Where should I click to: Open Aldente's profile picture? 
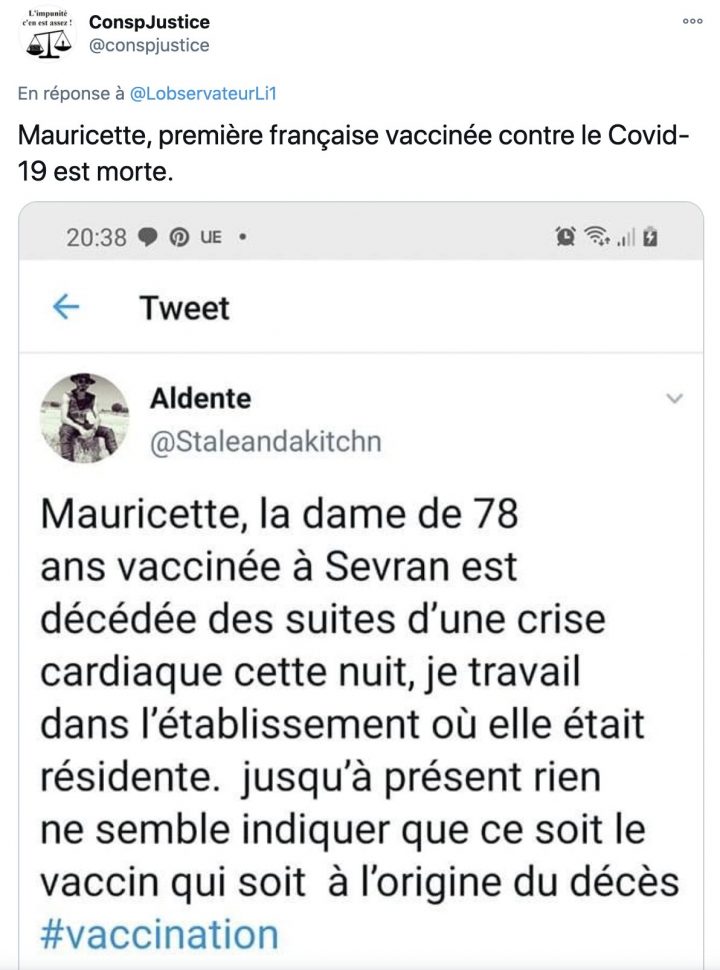pos(84,418)
